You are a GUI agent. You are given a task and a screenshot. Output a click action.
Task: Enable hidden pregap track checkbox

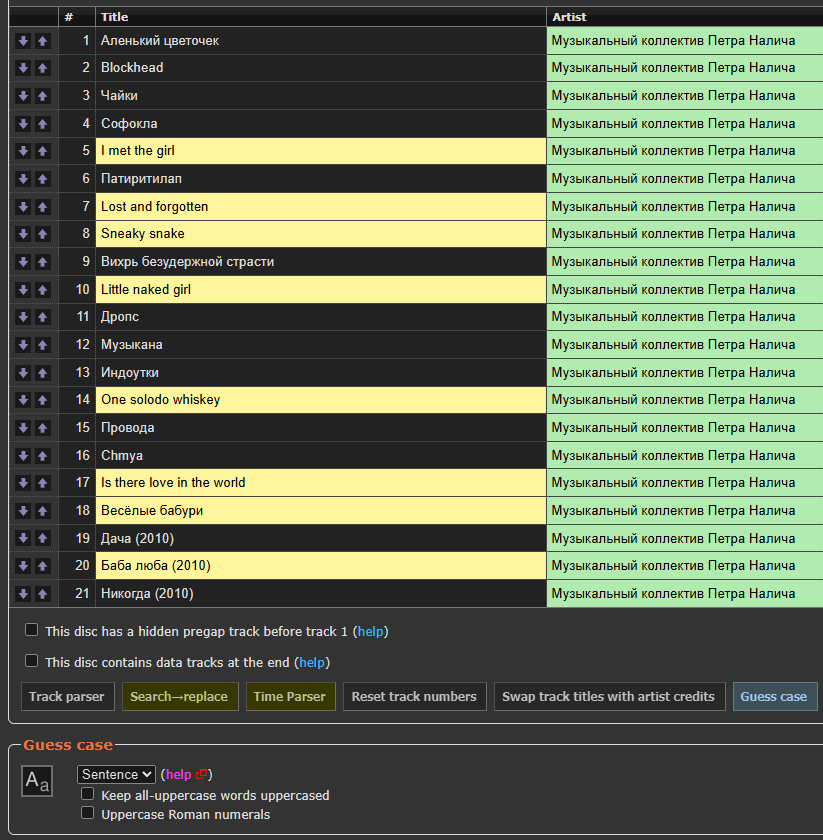32,630
